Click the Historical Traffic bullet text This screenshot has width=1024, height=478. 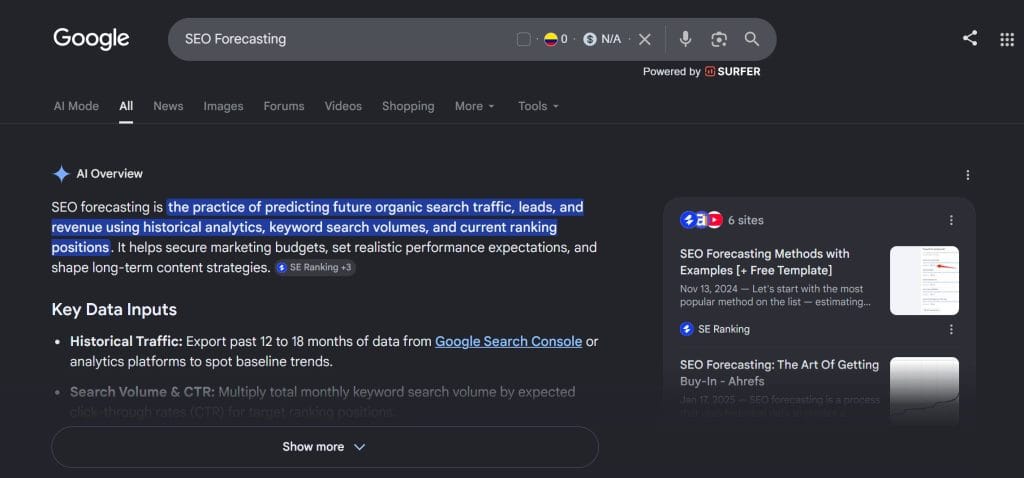pyautogui.click(x=334, y=351)
